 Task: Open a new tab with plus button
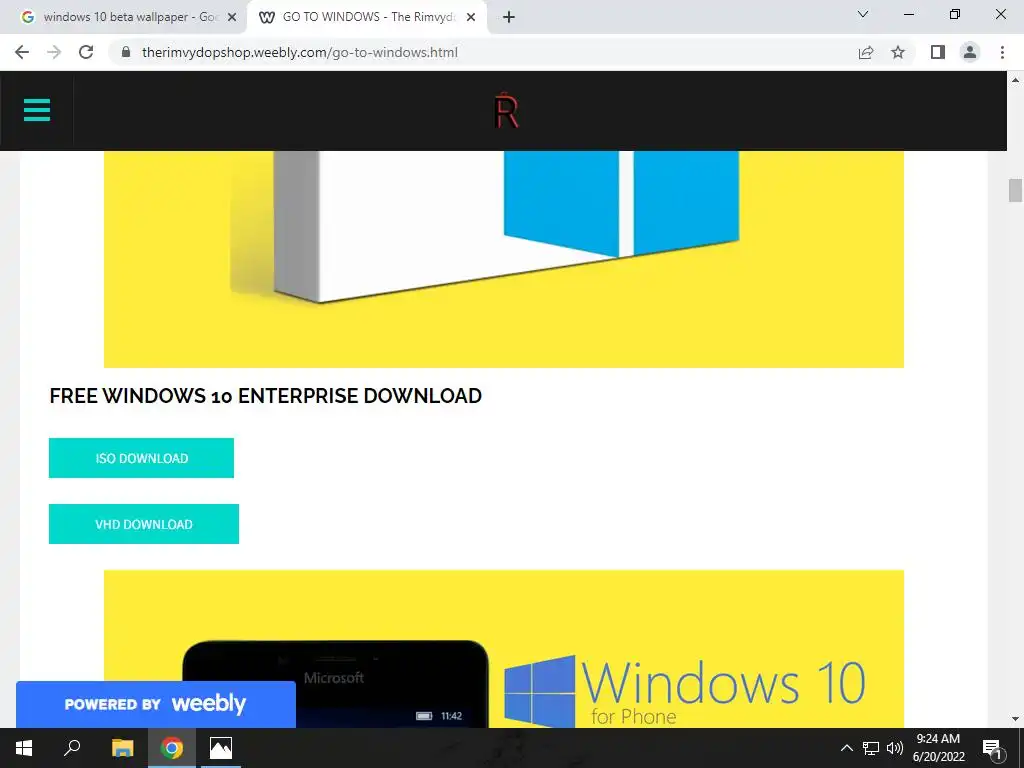click(x=509, y=17)
